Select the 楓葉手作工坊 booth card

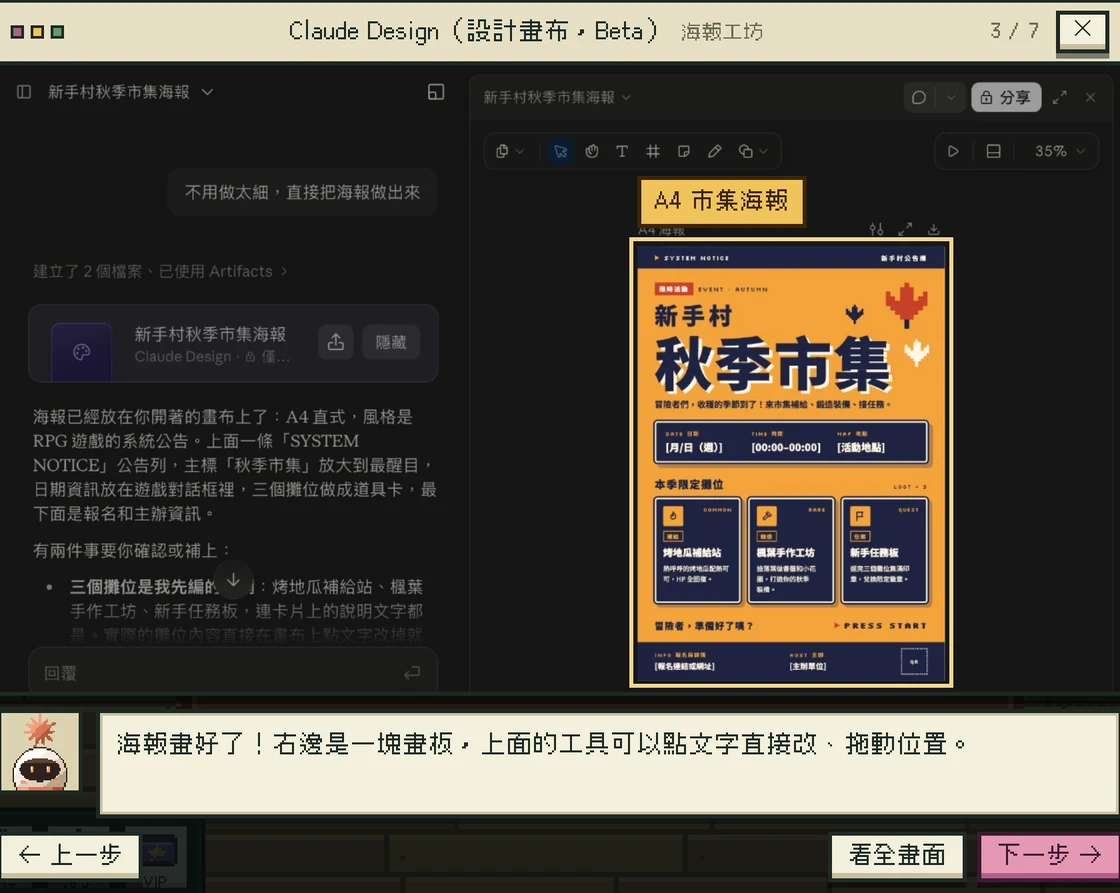pyautogui.click(x=791, y=551)
